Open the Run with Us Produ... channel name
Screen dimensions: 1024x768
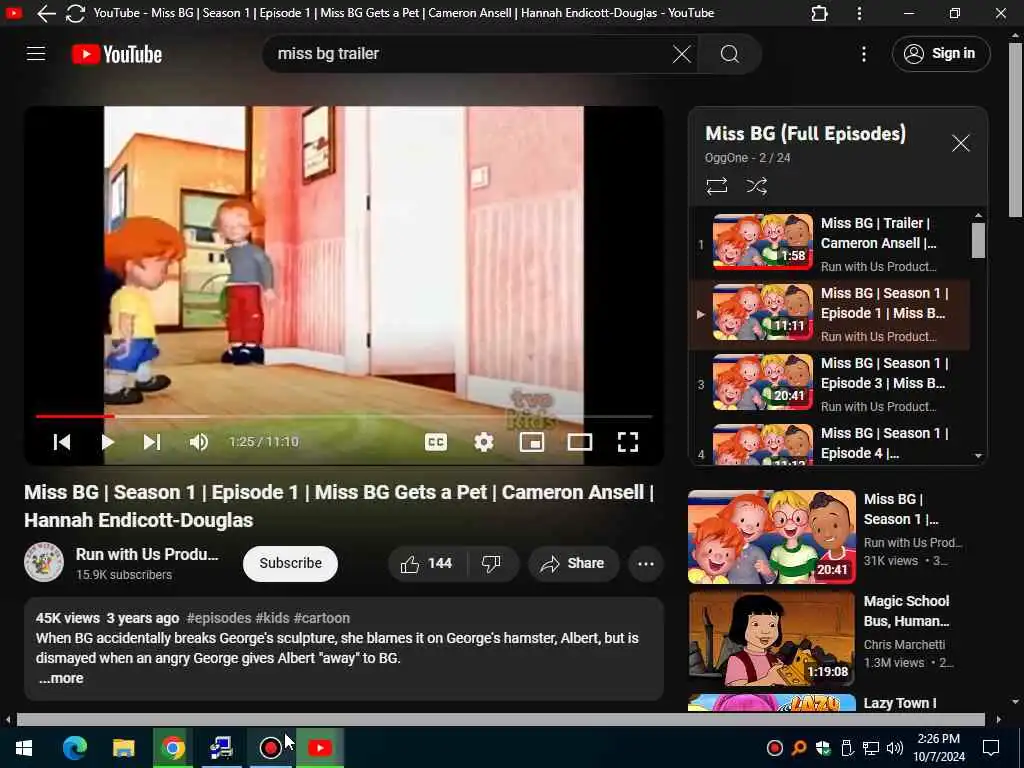(147, 554)
